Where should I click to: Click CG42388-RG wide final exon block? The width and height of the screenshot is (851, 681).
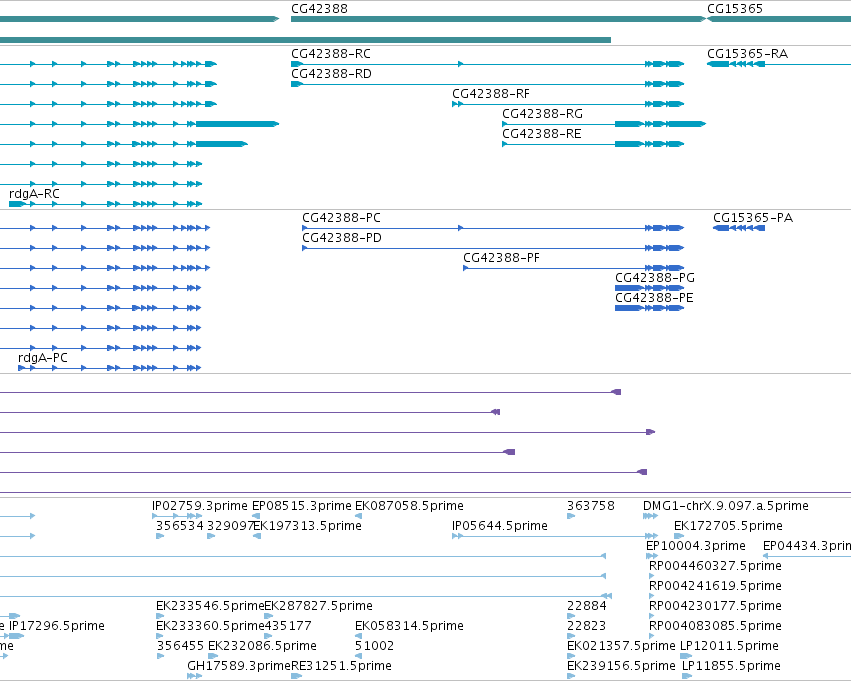pyautogui.click(x=687, y=124)
